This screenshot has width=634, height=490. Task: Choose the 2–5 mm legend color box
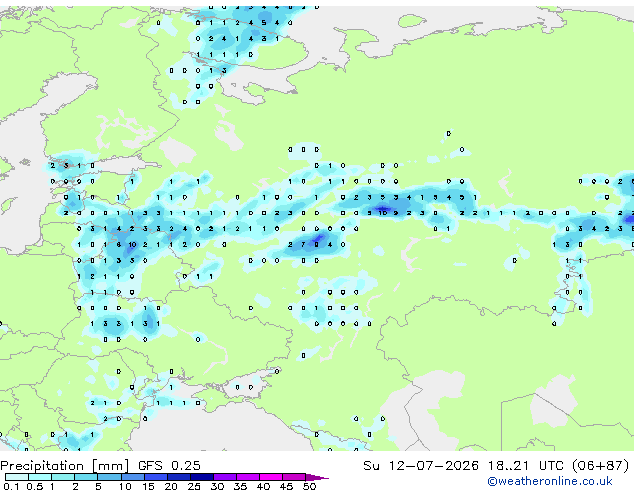tap(87, 477)
